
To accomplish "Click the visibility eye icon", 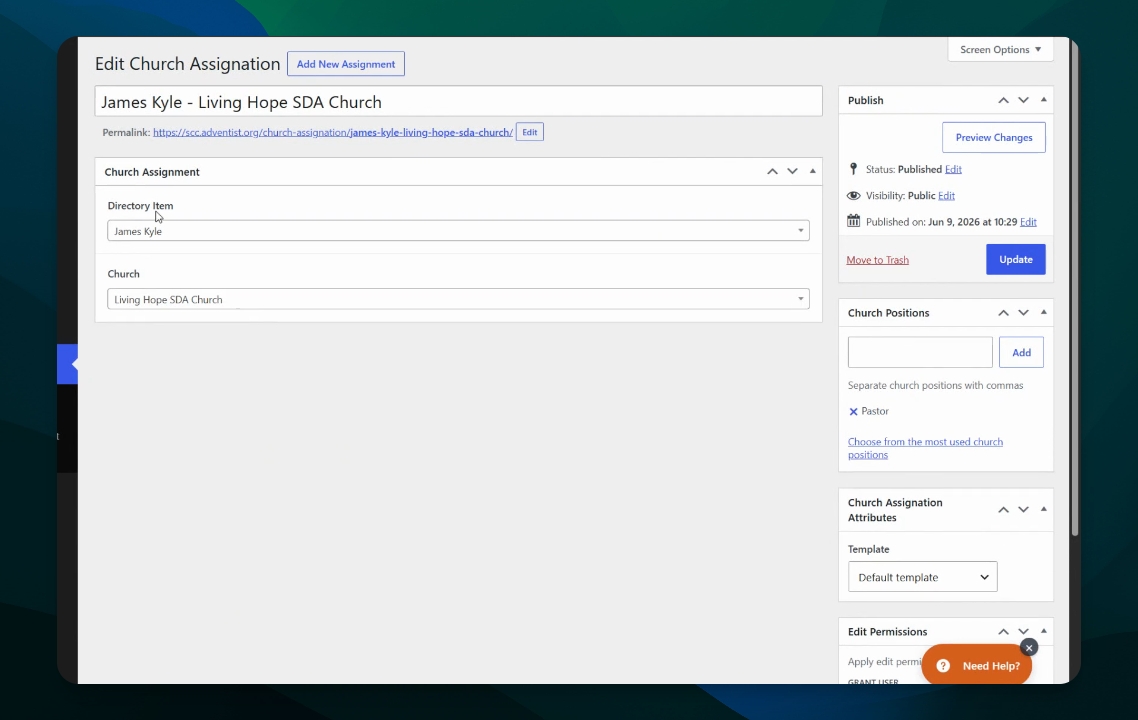I will [854, 195].
